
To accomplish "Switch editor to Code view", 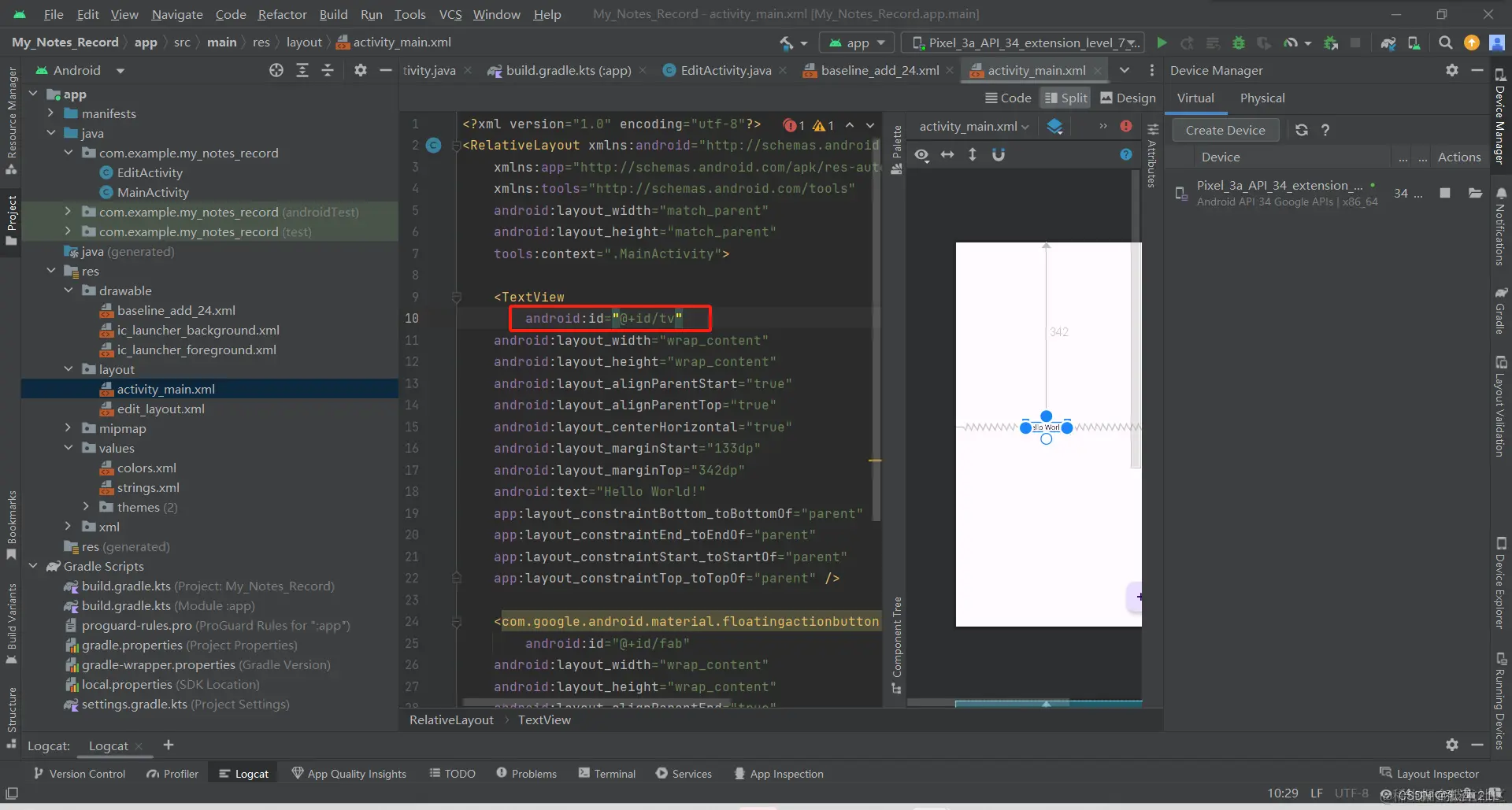I will click(x=1008, y=98).
